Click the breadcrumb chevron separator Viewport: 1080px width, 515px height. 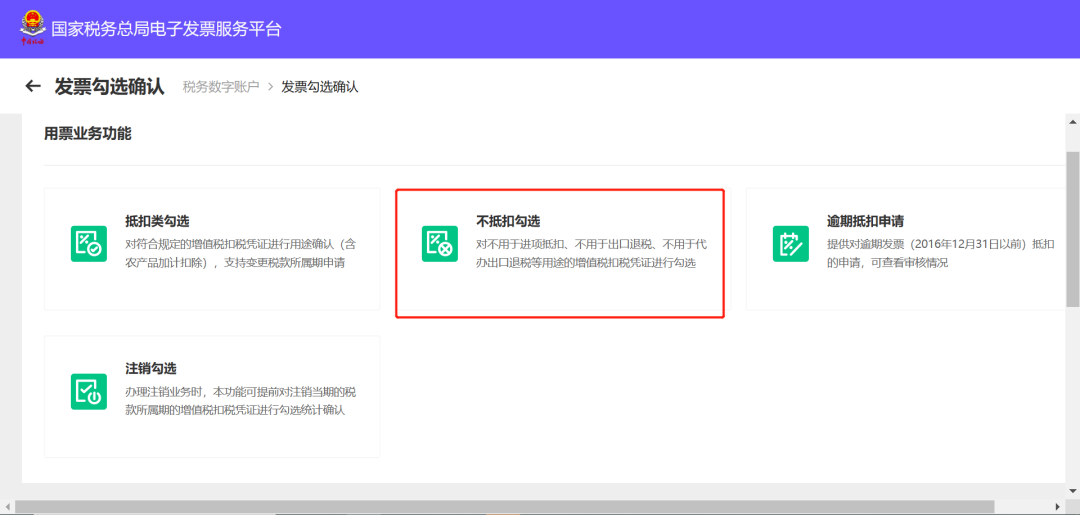[270, 87]
